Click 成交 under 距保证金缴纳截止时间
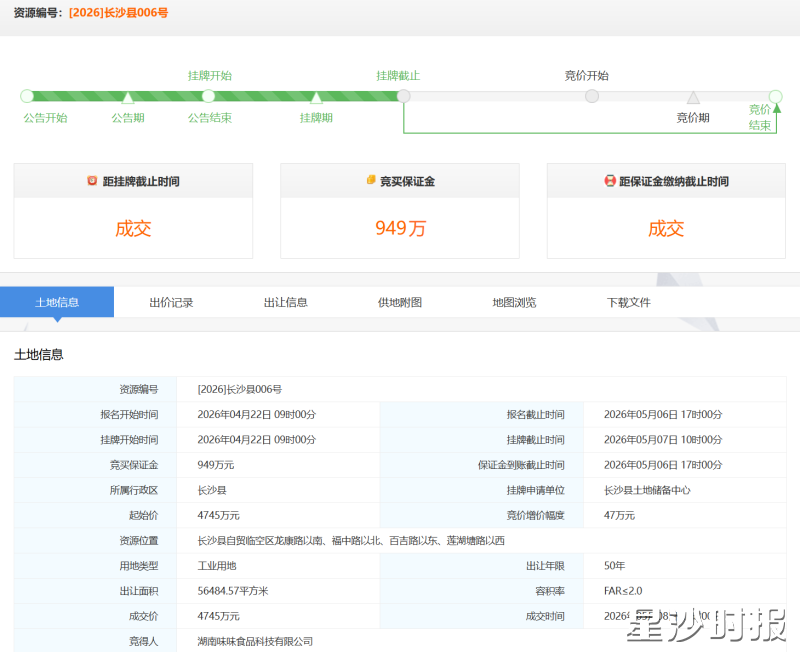Screen dimensions: 800x652 point(666,229)
